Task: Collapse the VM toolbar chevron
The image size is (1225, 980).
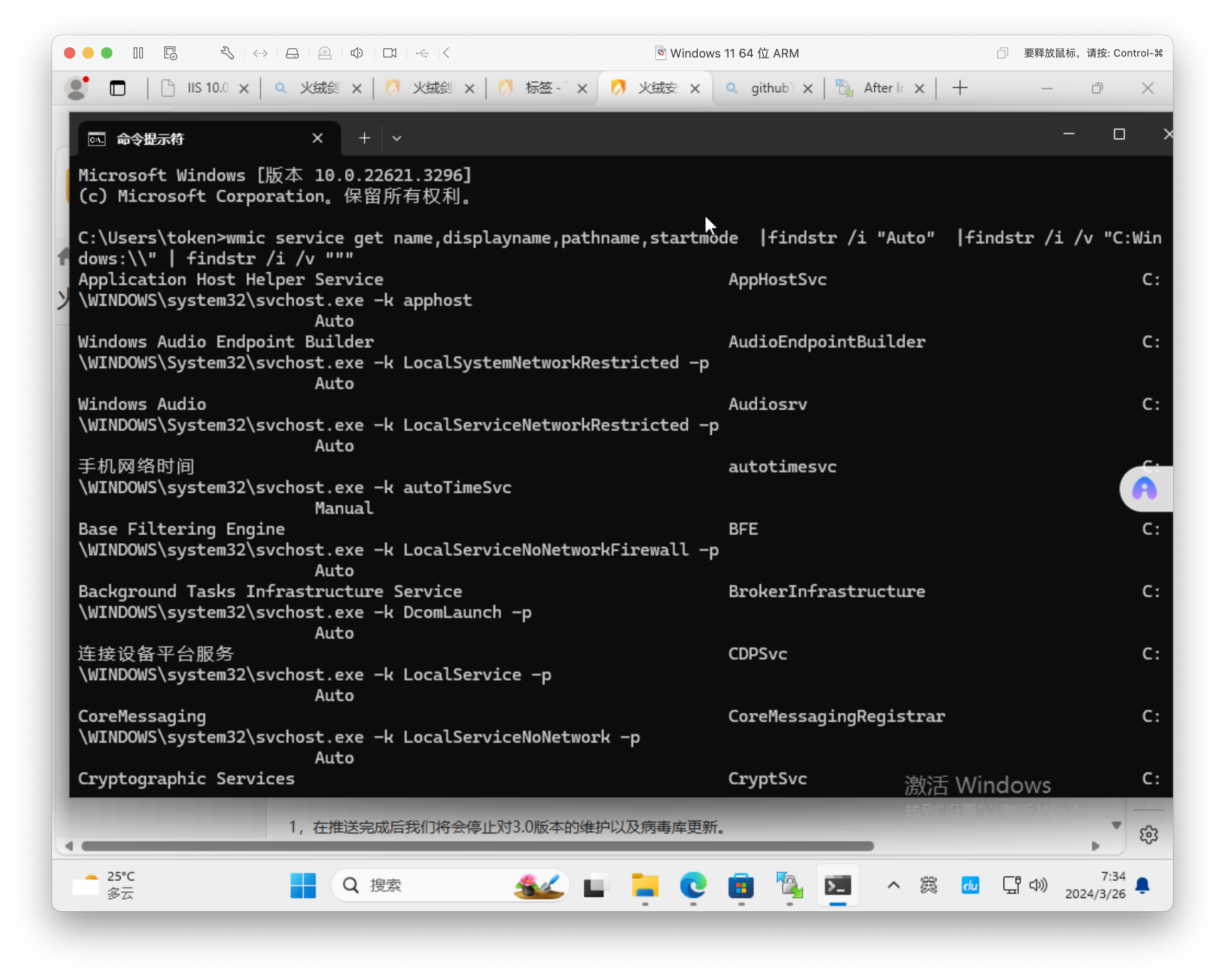Action: [446, 53]
